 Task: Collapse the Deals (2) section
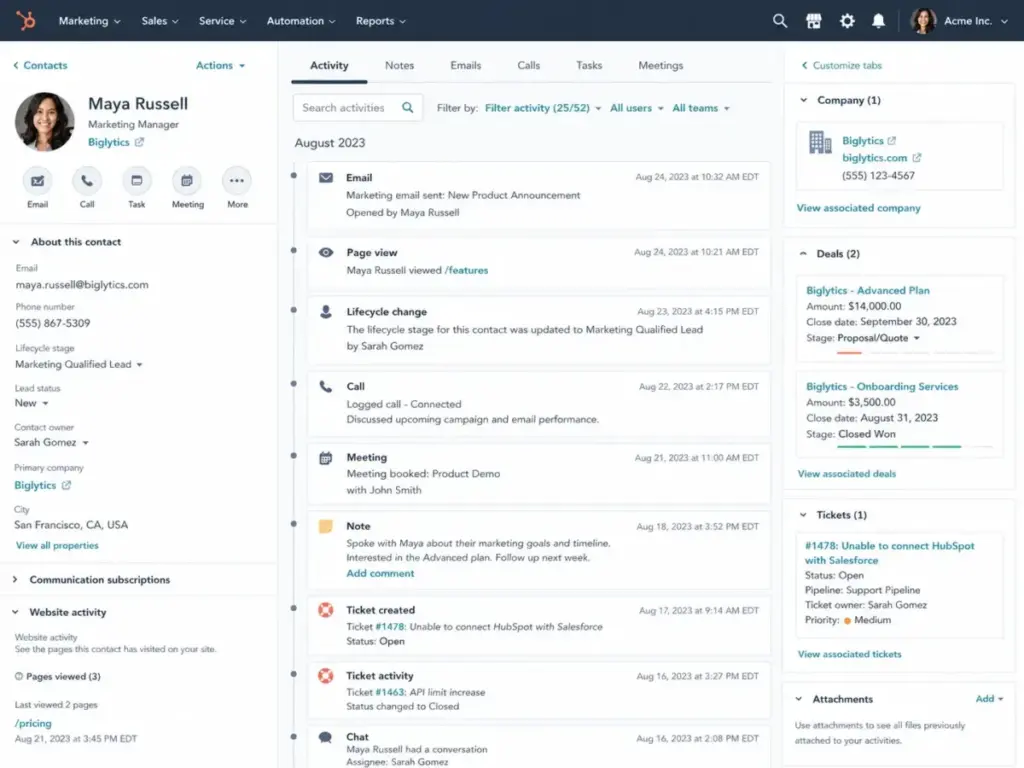point(803,253)
